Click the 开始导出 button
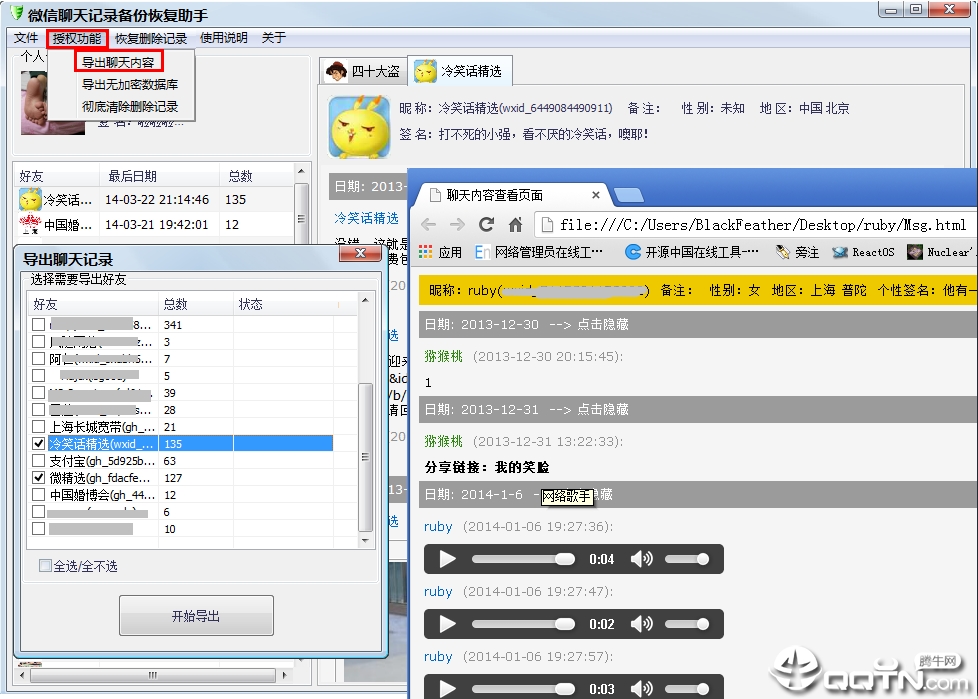The width and height of the screenshot is (978, 699). (x=196, y=616)
